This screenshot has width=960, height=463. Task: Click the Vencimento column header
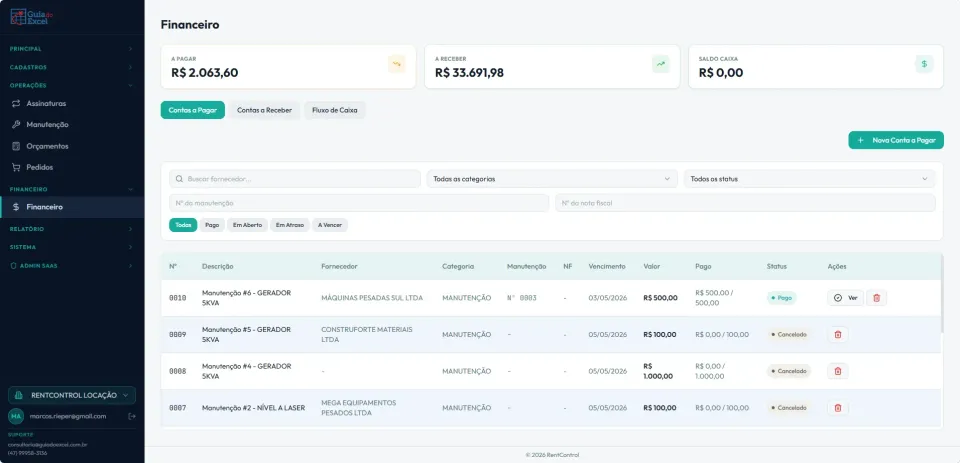coord(607,266)
